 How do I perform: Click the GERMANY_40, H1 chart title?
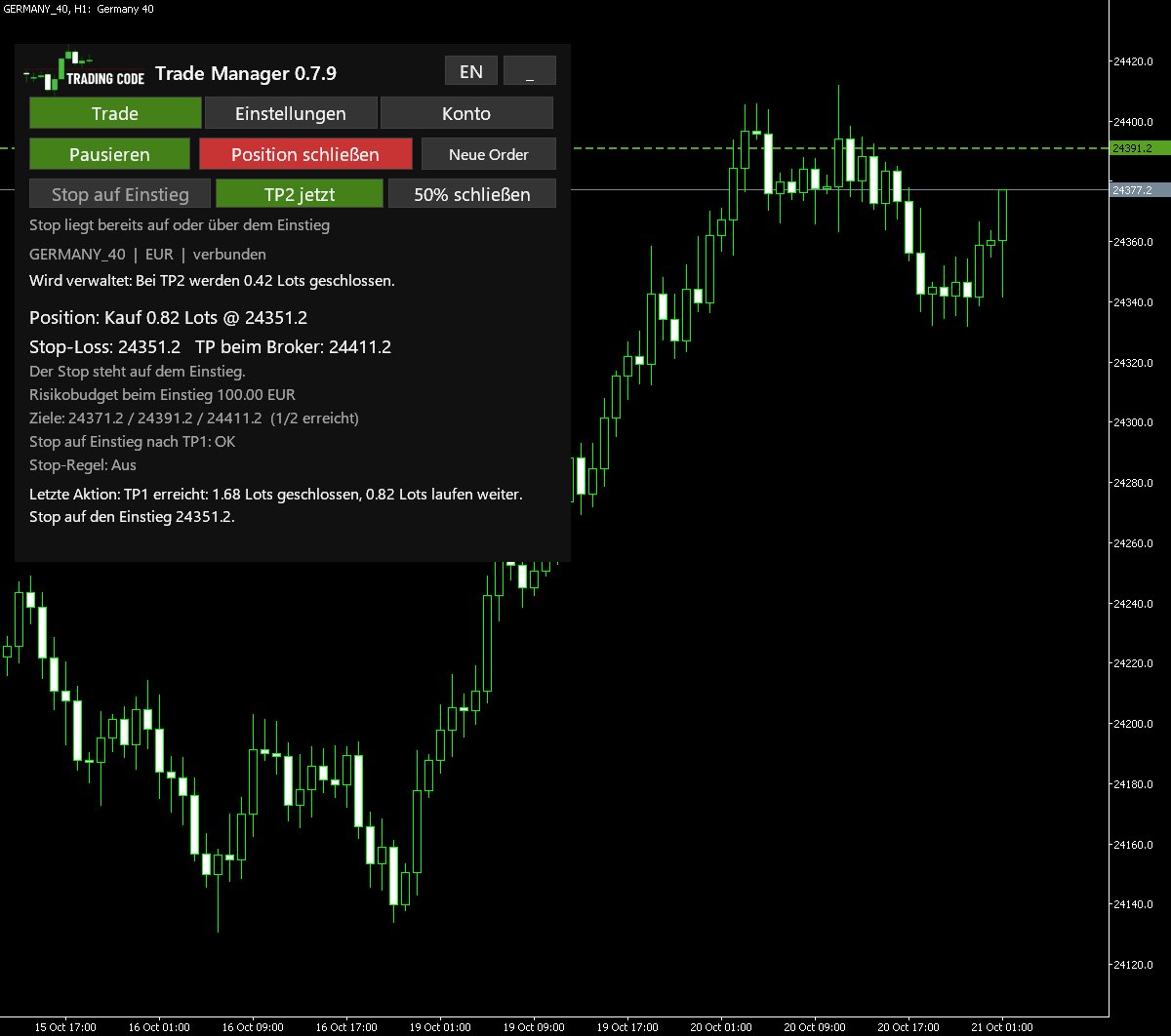coord(78,9)
